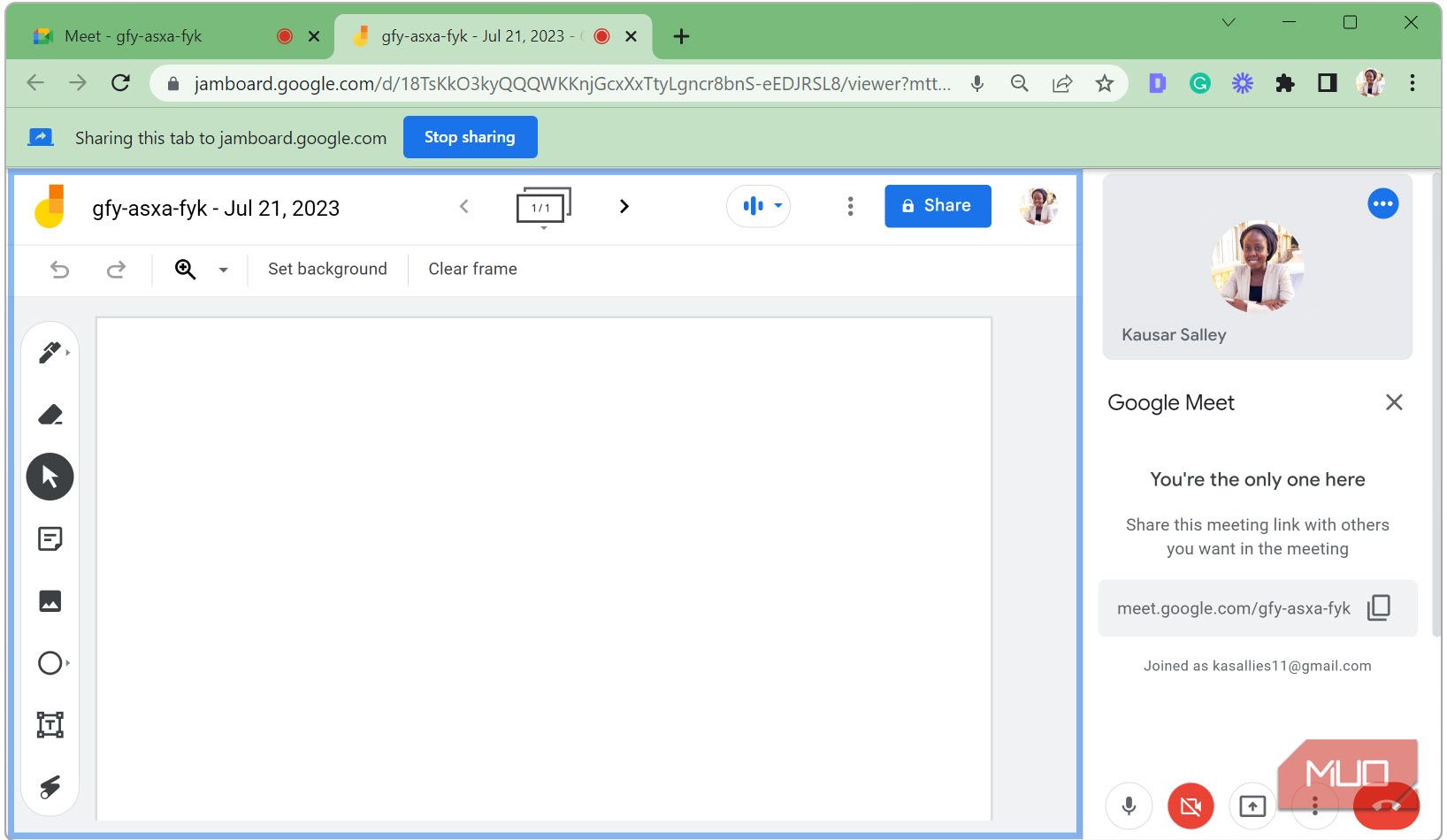The image size is (1447, 840).
Task: Click the Stop sharing button
Action: [470, 137]
